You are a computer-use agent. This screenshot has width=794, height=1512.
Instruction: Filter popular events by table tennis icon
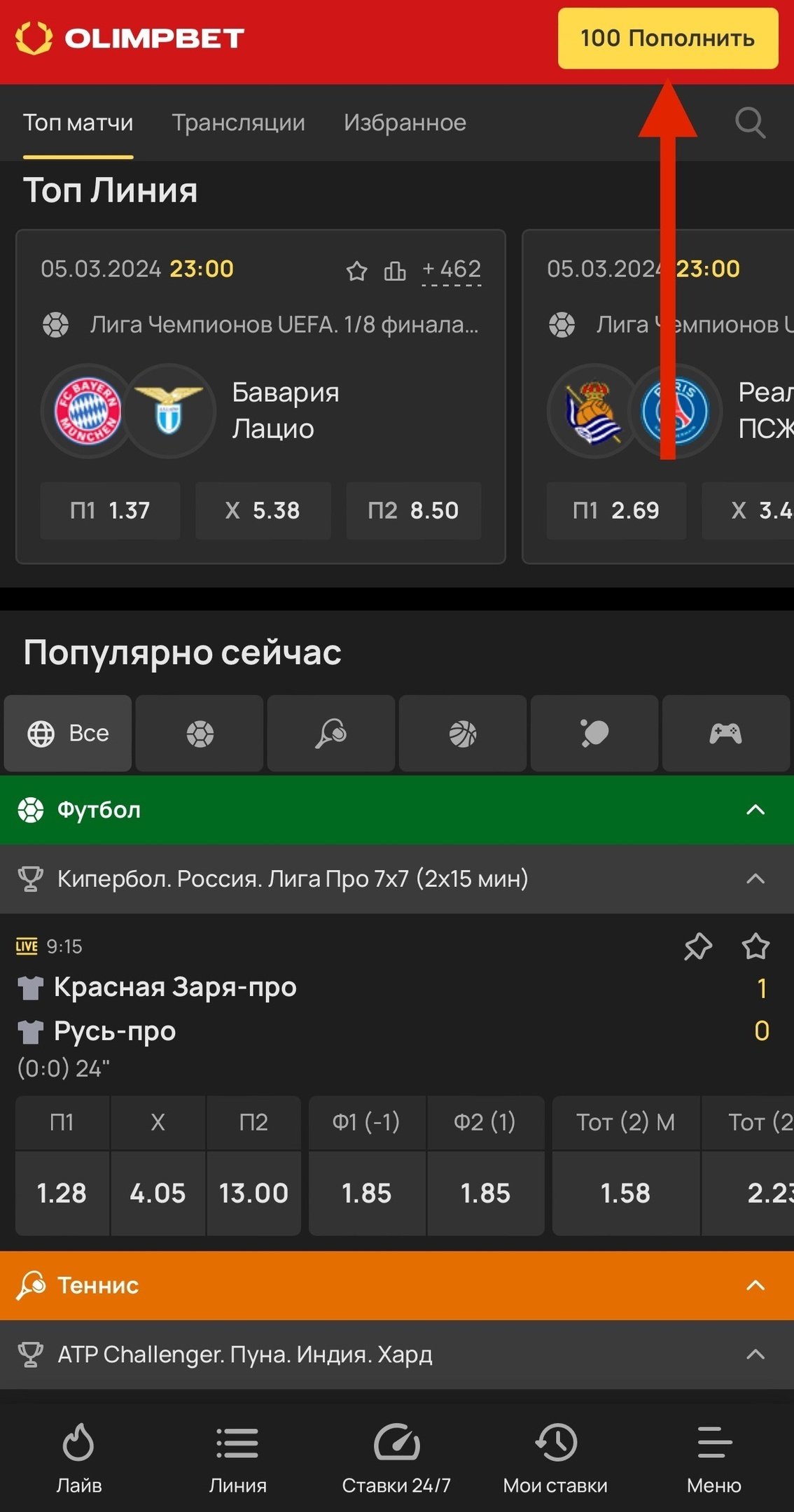[x=594, y=734]
